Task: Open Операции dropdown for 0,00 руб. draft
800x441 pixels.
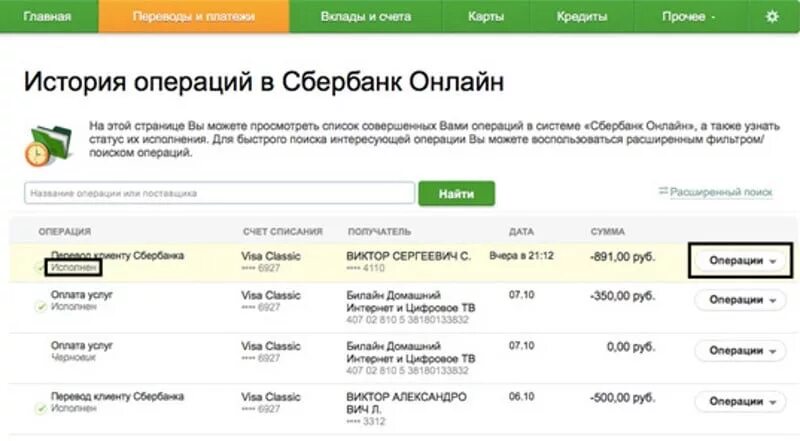Action: point(741,351)
